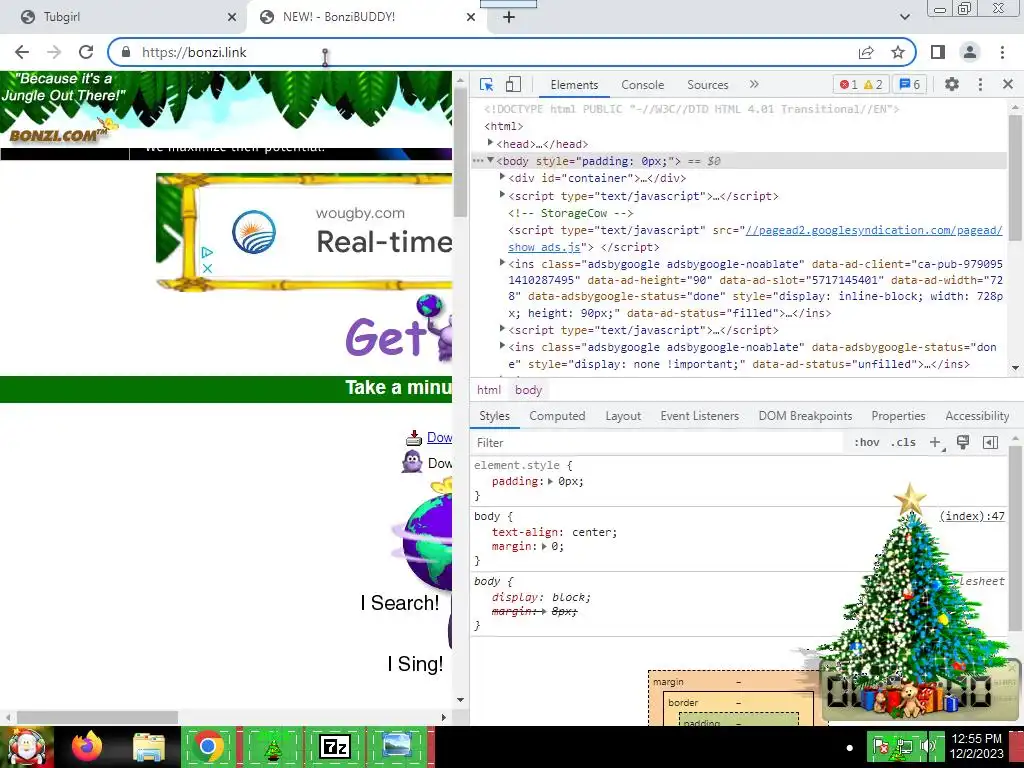Screen dimensions: 1024x768
Task: Click the AdChoices triangle icon on the ad
Action: pos(207,252)
